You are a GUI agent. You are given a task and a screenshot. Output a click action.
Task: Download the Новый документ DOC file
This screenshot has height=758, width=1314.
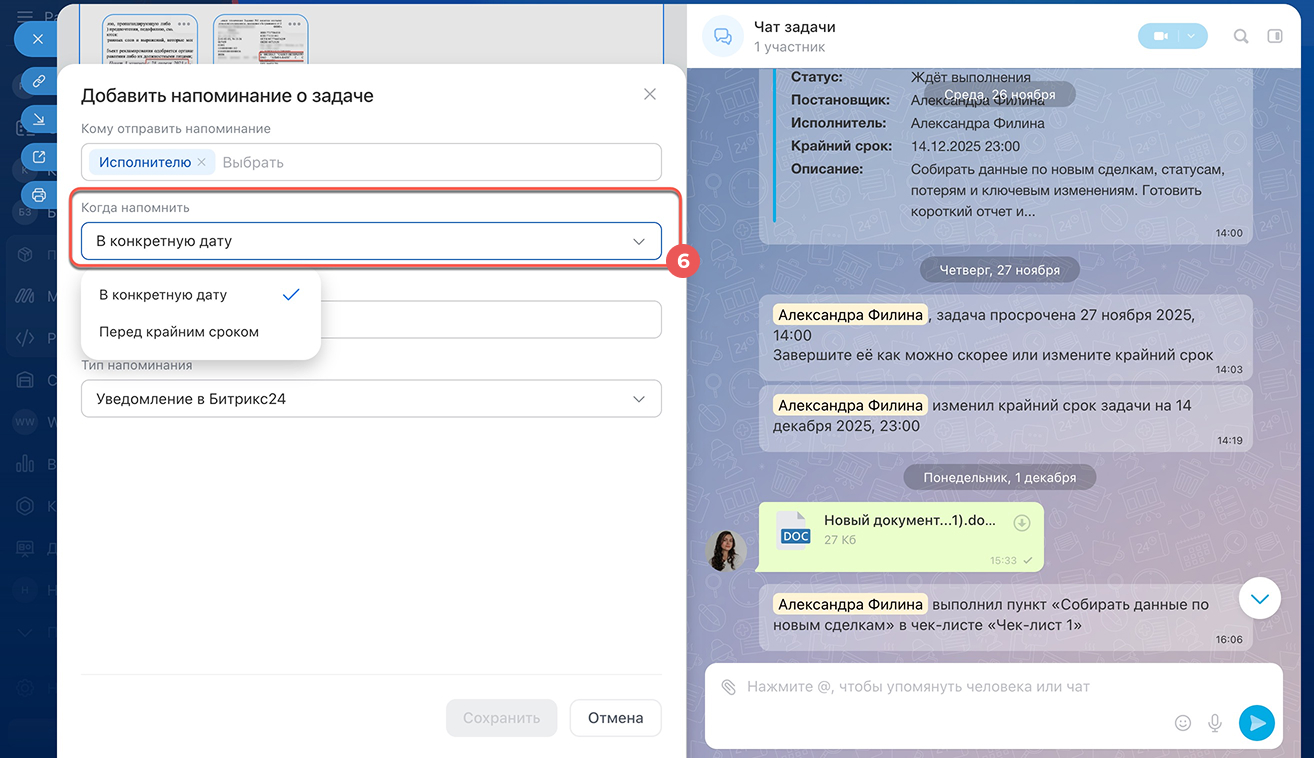click(x=1021, y=523)
